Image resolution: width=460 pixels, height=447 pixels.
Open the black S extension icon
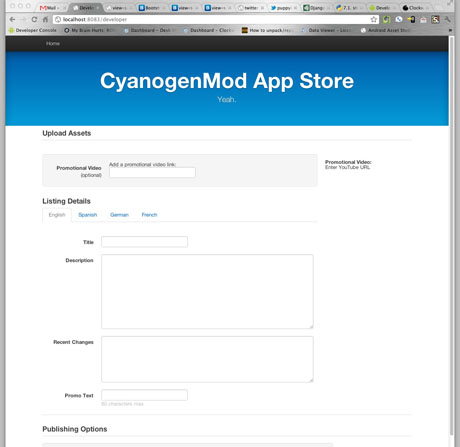pos(435,20)
